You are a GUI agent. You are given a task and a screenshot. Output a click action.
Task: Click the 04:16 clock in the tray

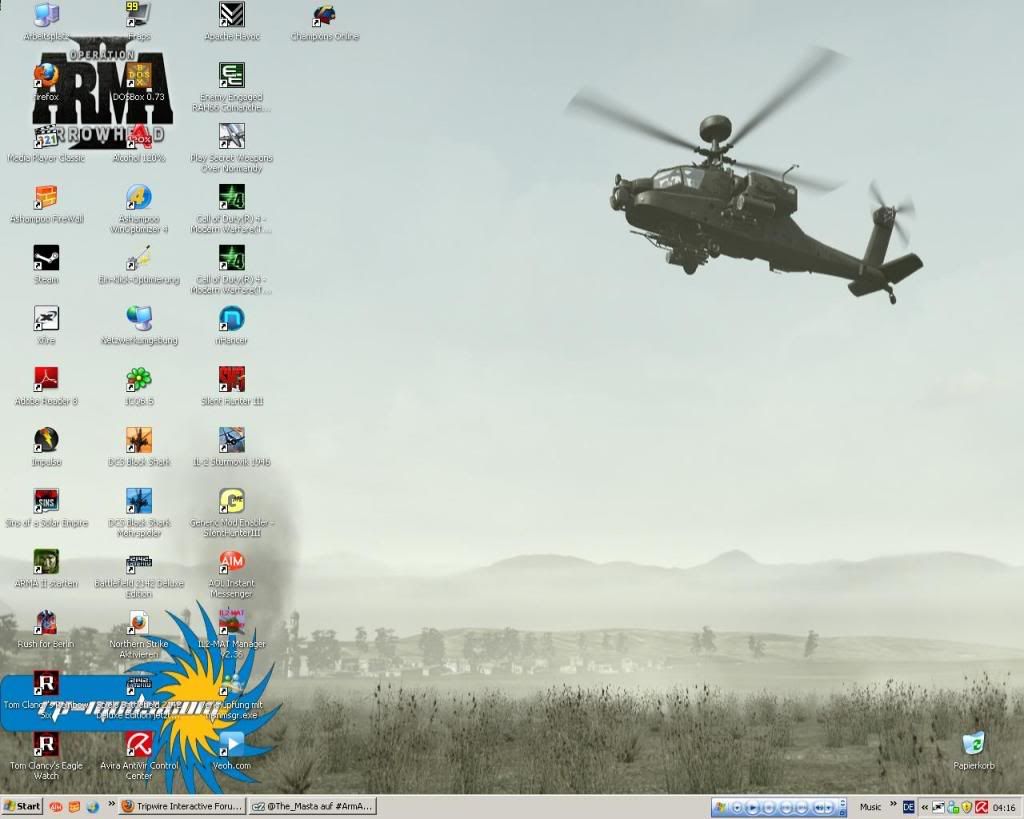tap(1002, 806)
